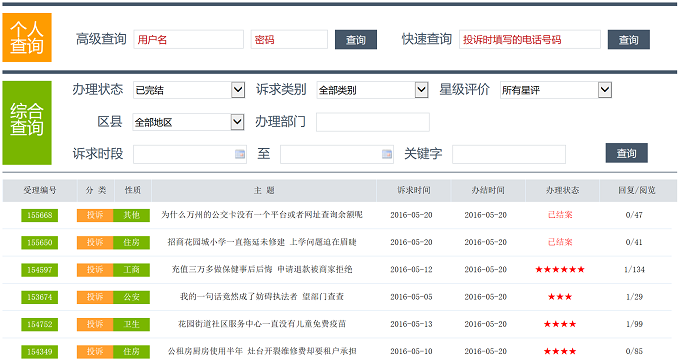The height and width of the screenshot is (360, 680).
Task: Expand the 诉求类别 dropdown showing 全部类别
Action: pyautogui.click(x=373, y=90)
